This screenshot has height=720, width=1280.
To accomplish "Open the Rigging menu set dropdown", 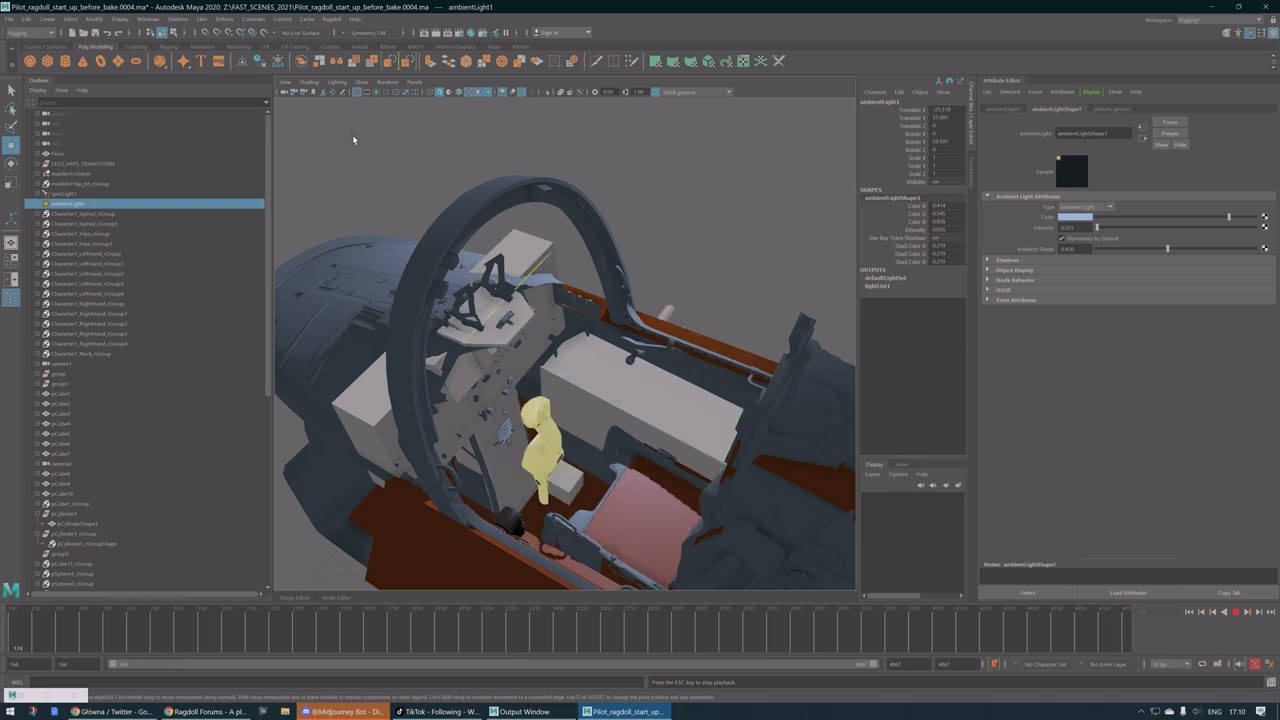I will pyautogui.click(x=30, y=32).
